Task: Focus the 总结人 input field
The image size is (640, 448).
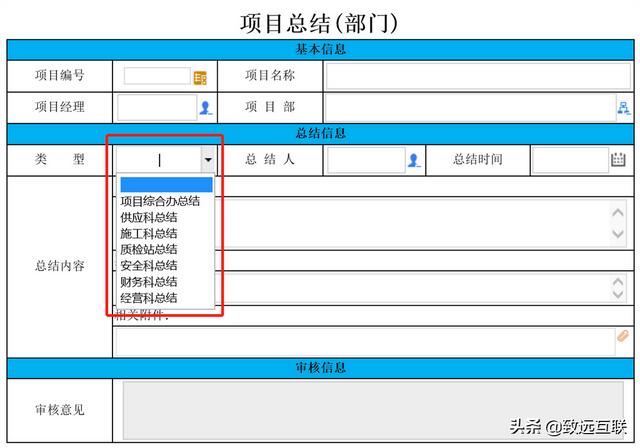Action: (x=366, y=160)
